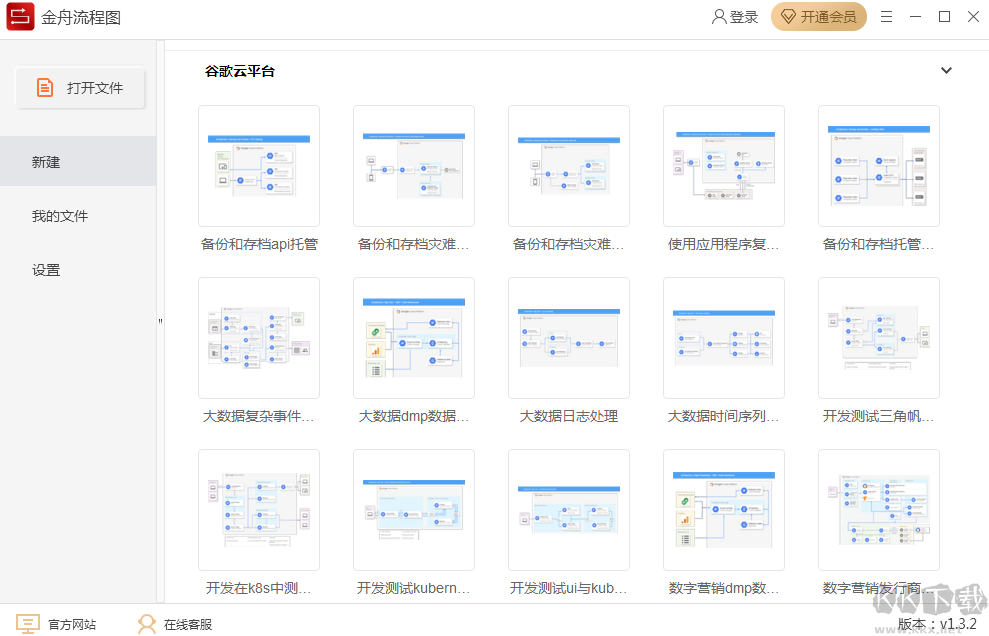Click the 备份和存档api托管 template title link
This screenshot has height=636, width=989.
pyautogui.click(x=258, y=244)
